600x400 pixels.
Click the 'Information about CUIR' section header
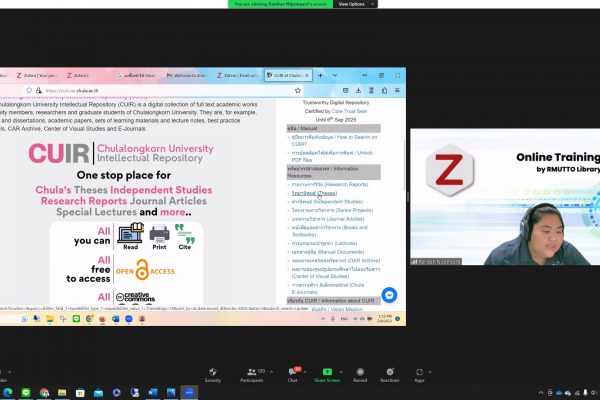click(334, 301)
